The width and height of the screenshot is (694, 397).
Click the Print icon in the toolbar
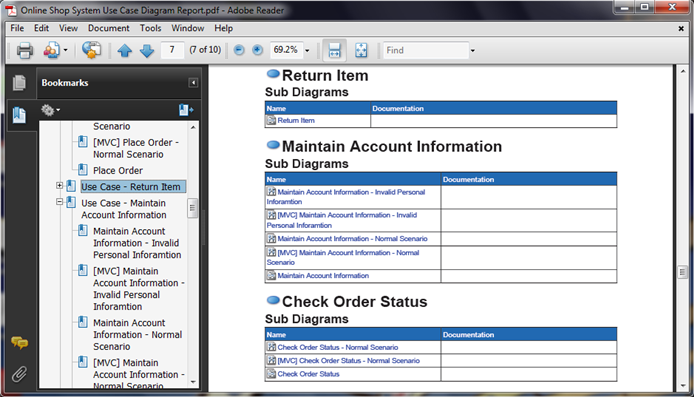[24, 50]
